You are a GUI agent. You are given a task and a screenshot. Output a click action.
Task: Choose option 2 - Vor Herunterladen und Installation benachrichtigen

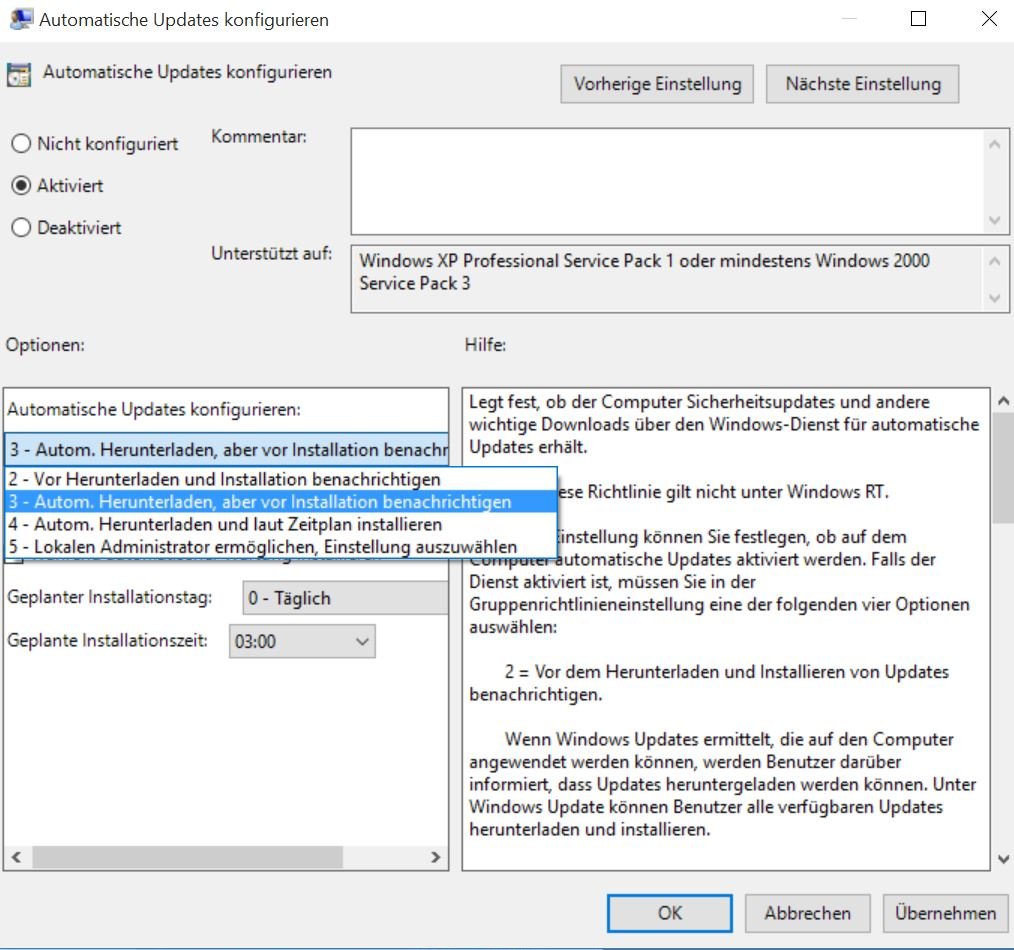281,479
